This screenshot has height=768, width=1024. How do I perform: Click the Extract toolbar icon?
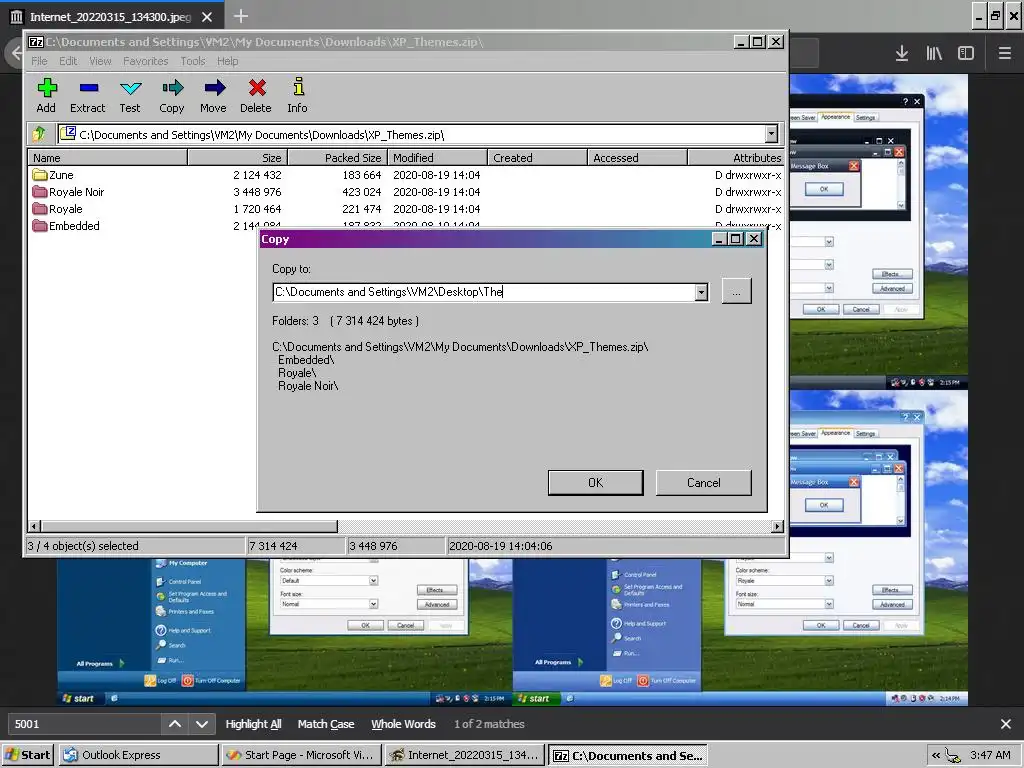[x=88, y=95]
